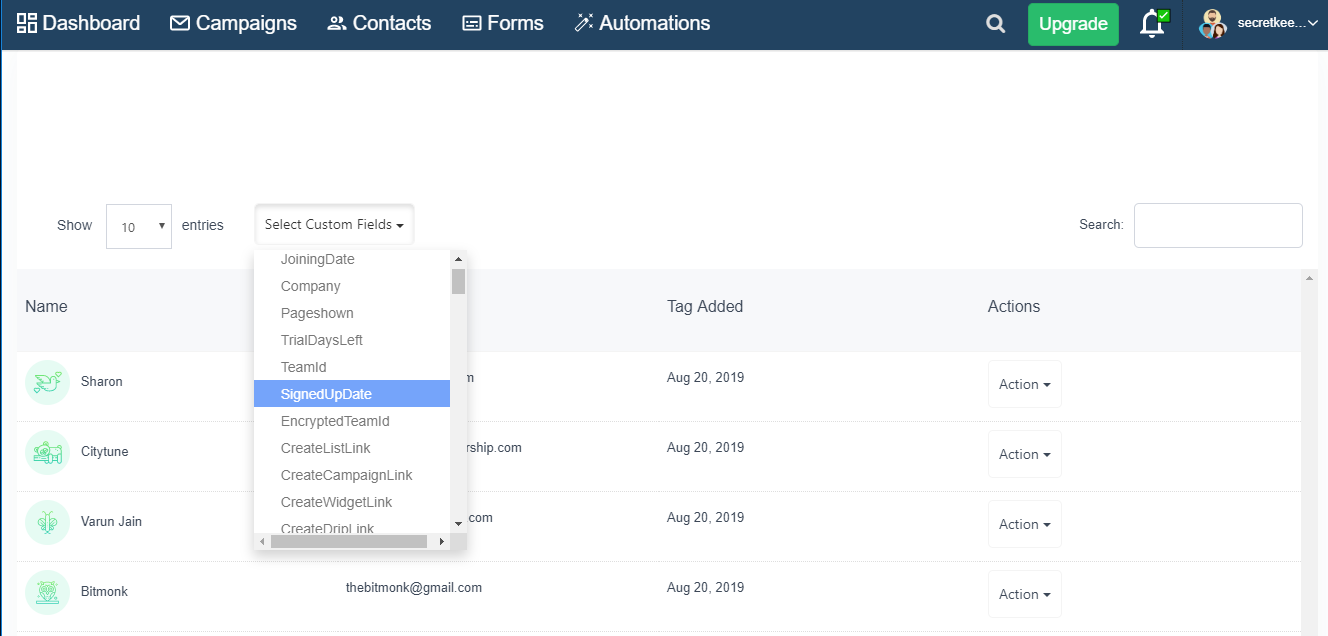The height and width of the screenshot is (636, 1328).
Task: Open Action dropdown for Varun Jain
Action: click(1025, 524)
